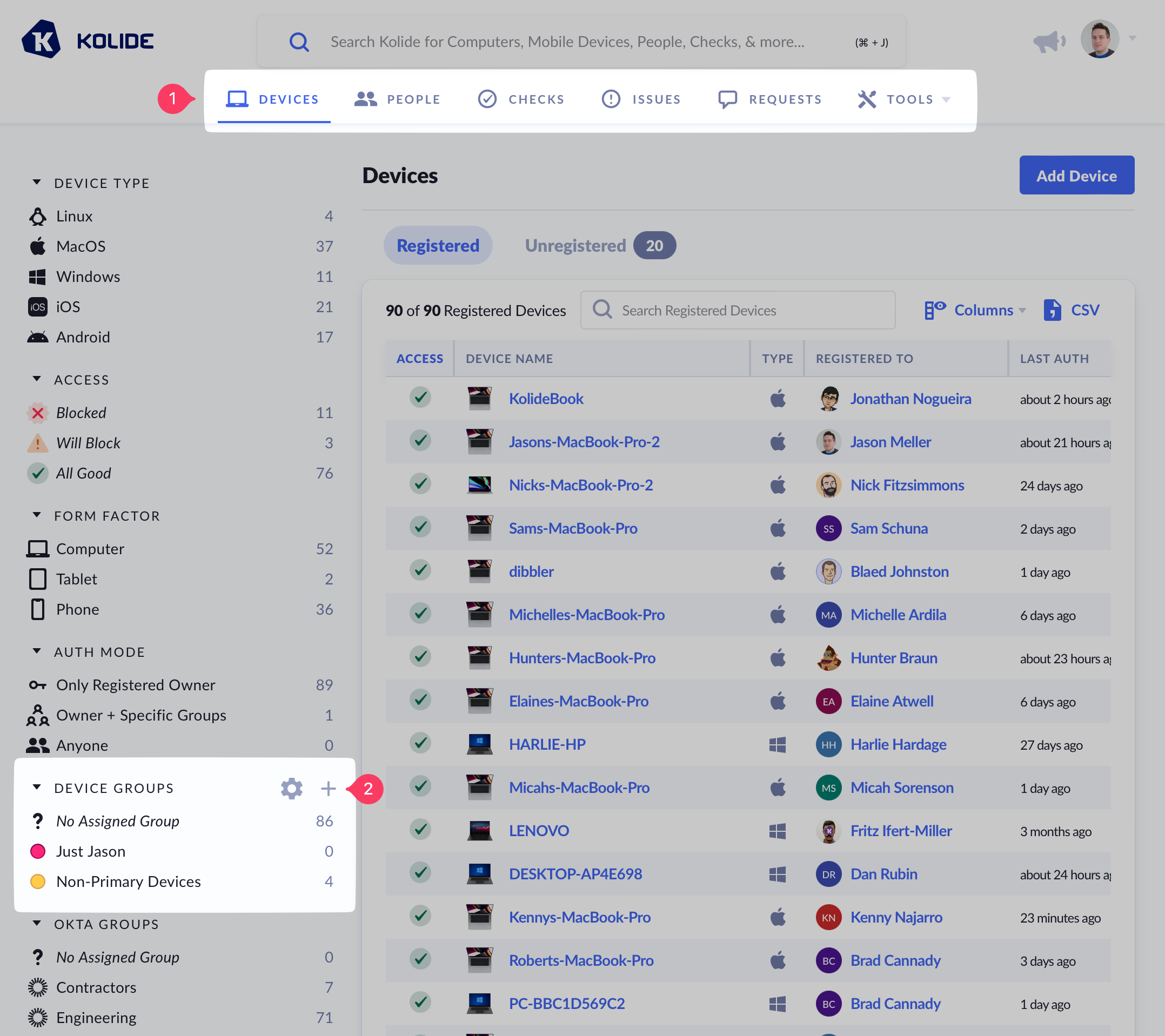Switch to Unregistered devices view
1165x1036 pixels.
click(x=575, y=246)
